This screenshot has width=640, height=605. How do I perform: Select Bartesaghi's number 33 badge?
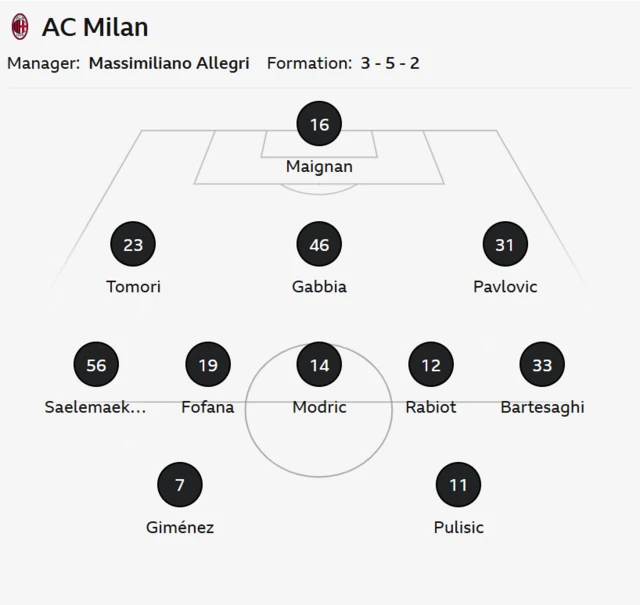point(542,365)
